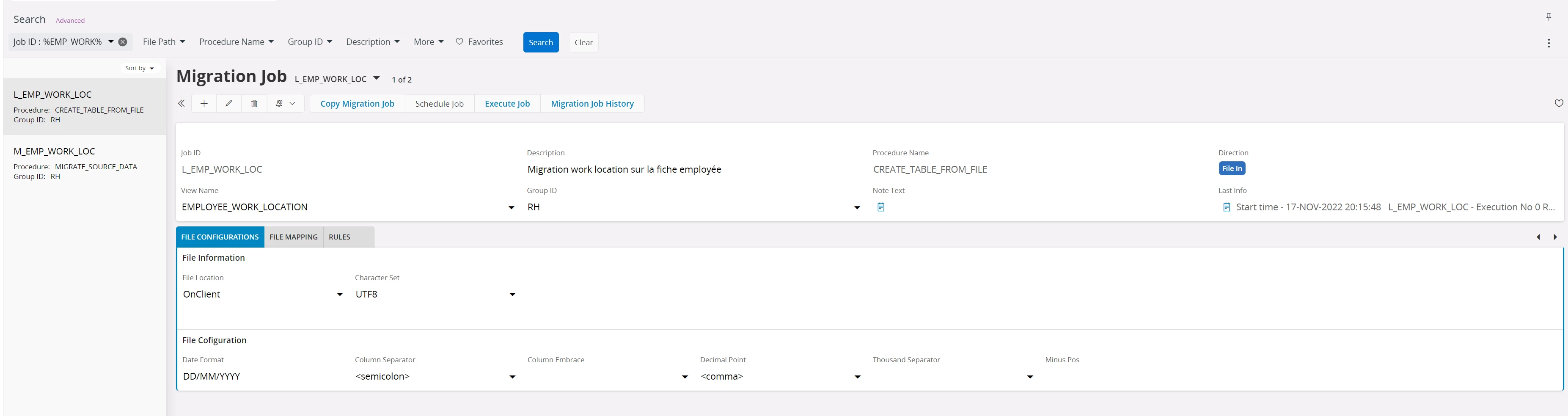This screenshot has height=416, width=1568.
Task: Click the Description field text
Action: (x=624, y=169)
